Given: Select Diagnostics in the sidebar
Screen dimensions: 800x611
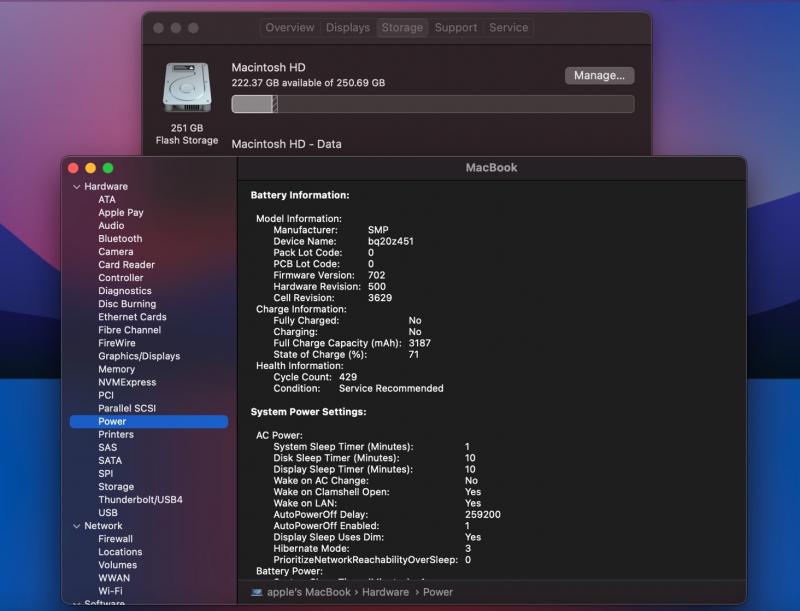Looking at the screenshot, I should point(125,291).
